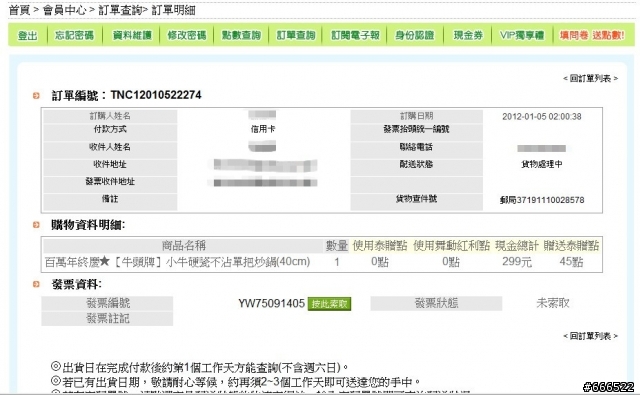Viewport: 640px width, 395px height.
Task: Open the 登出 logout menu item
Action: 27,36
